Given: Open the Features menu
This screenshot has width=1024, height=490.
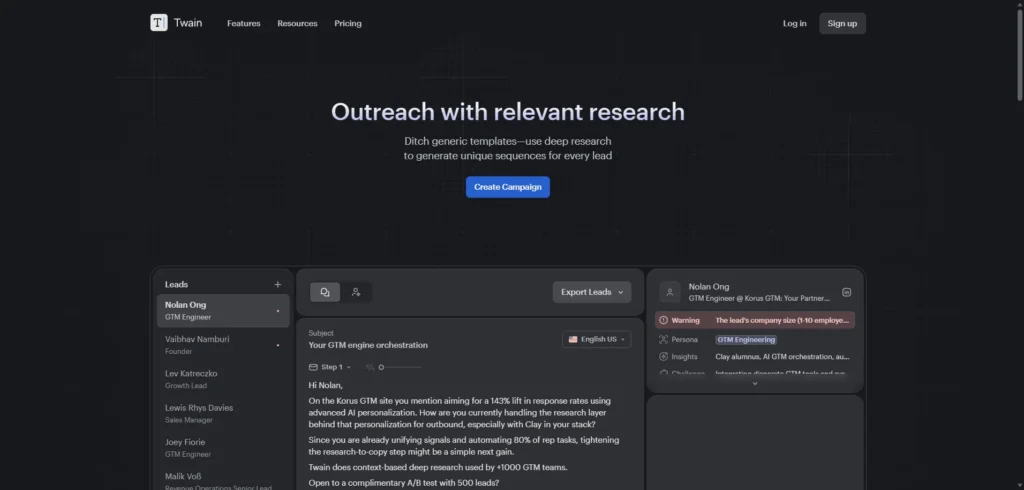Looking at the screenshot, I should coord(243,23).
